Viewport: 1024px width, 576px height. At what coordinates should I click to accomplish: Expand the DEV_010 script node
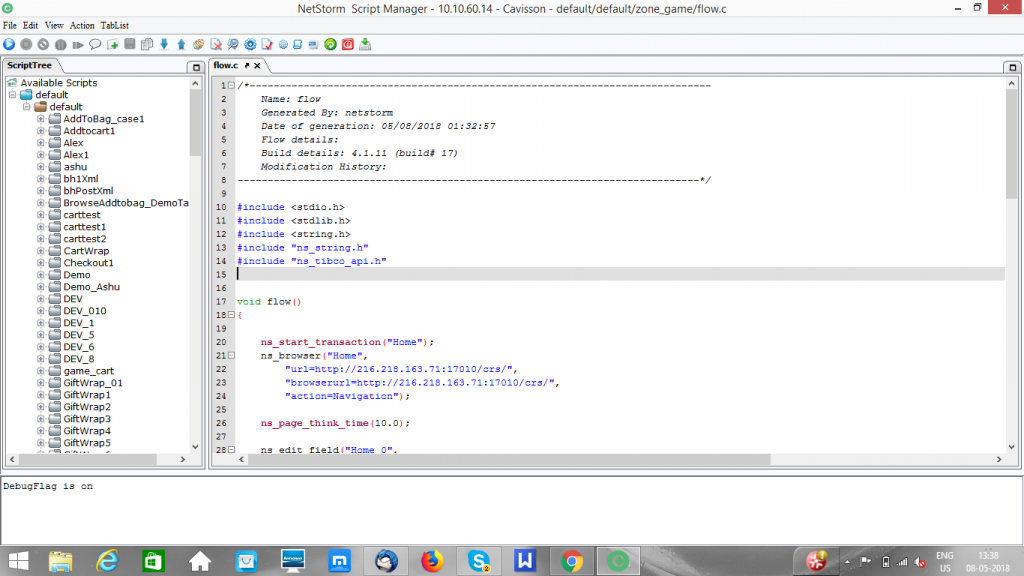40,311
